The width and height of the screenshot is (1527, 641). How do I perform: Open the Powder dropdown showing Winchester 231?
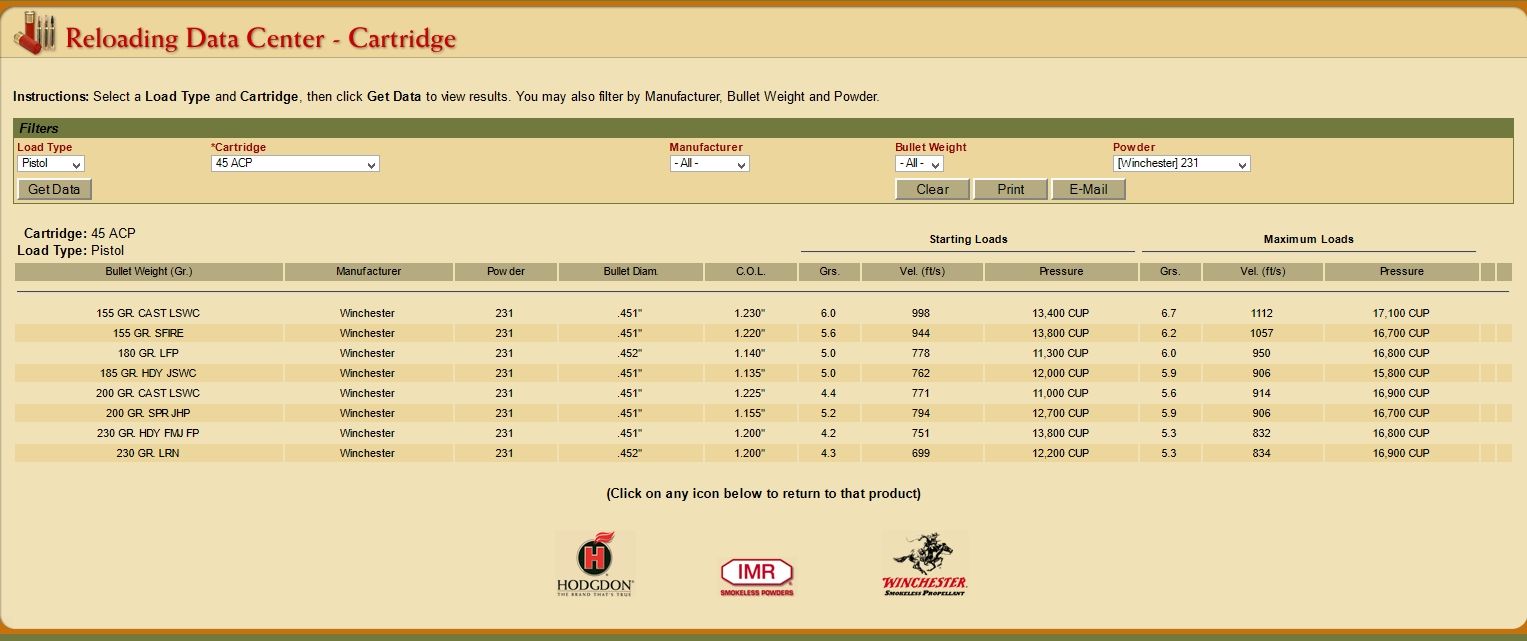(x=1181, y=164)
